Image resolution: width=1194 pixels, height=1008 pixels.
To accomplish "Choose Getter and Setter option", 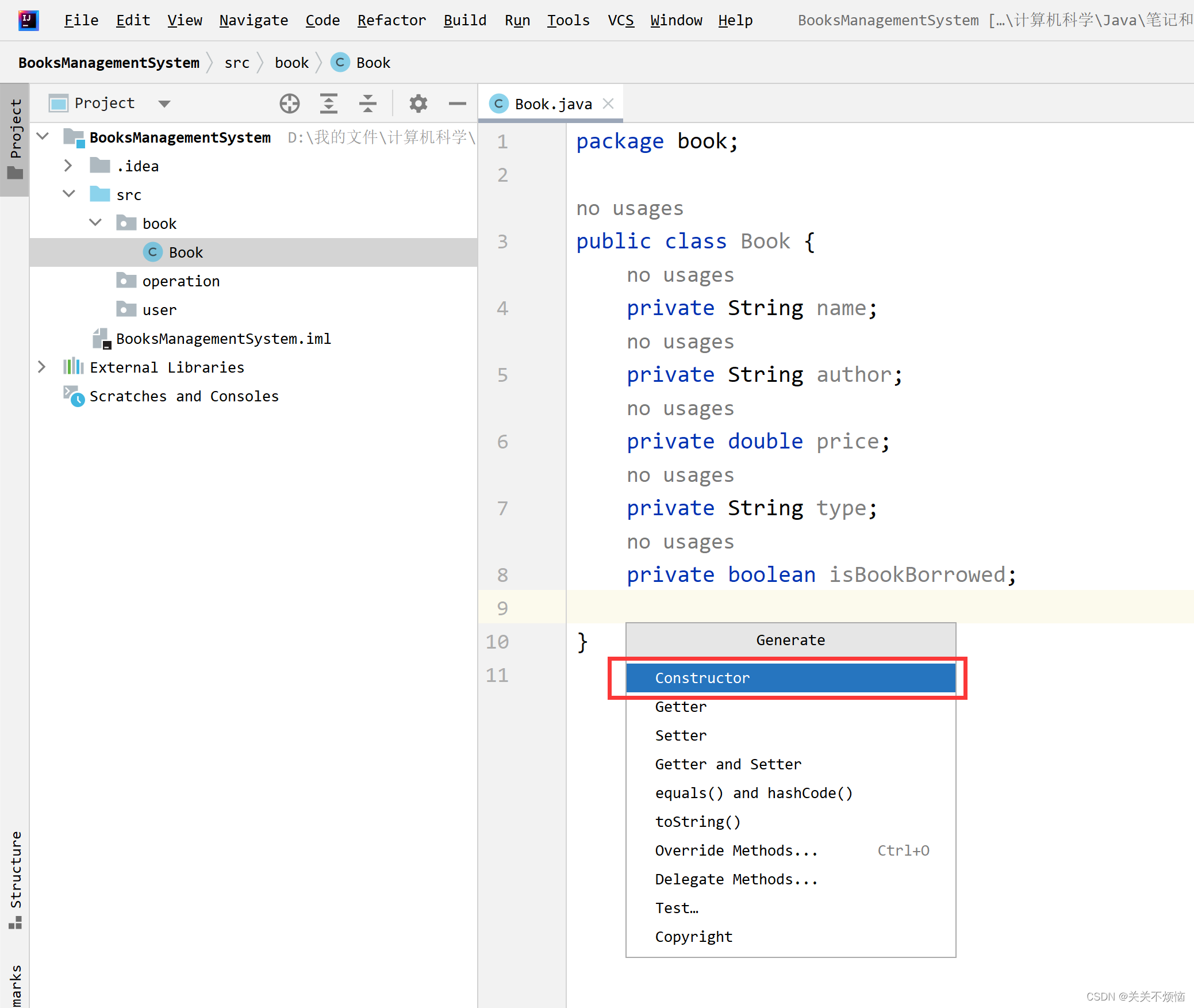I will [790, 764].
